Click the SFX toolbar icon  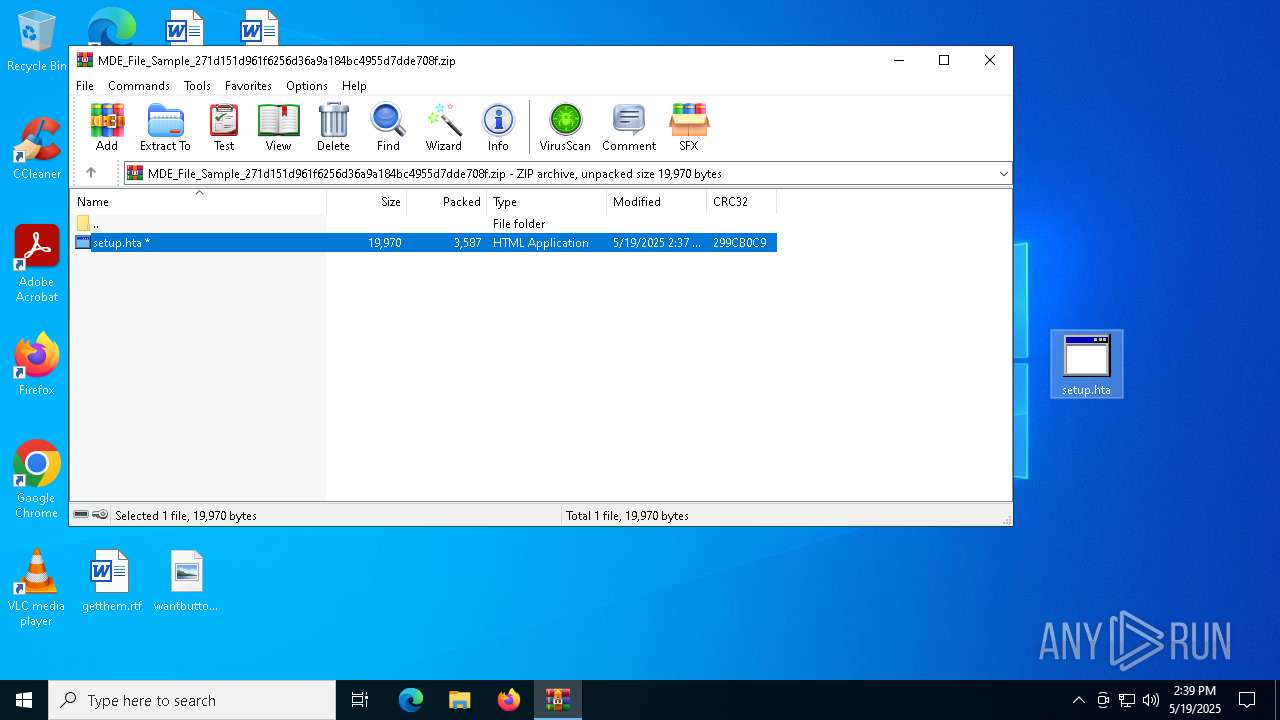(x=689, y=127)
